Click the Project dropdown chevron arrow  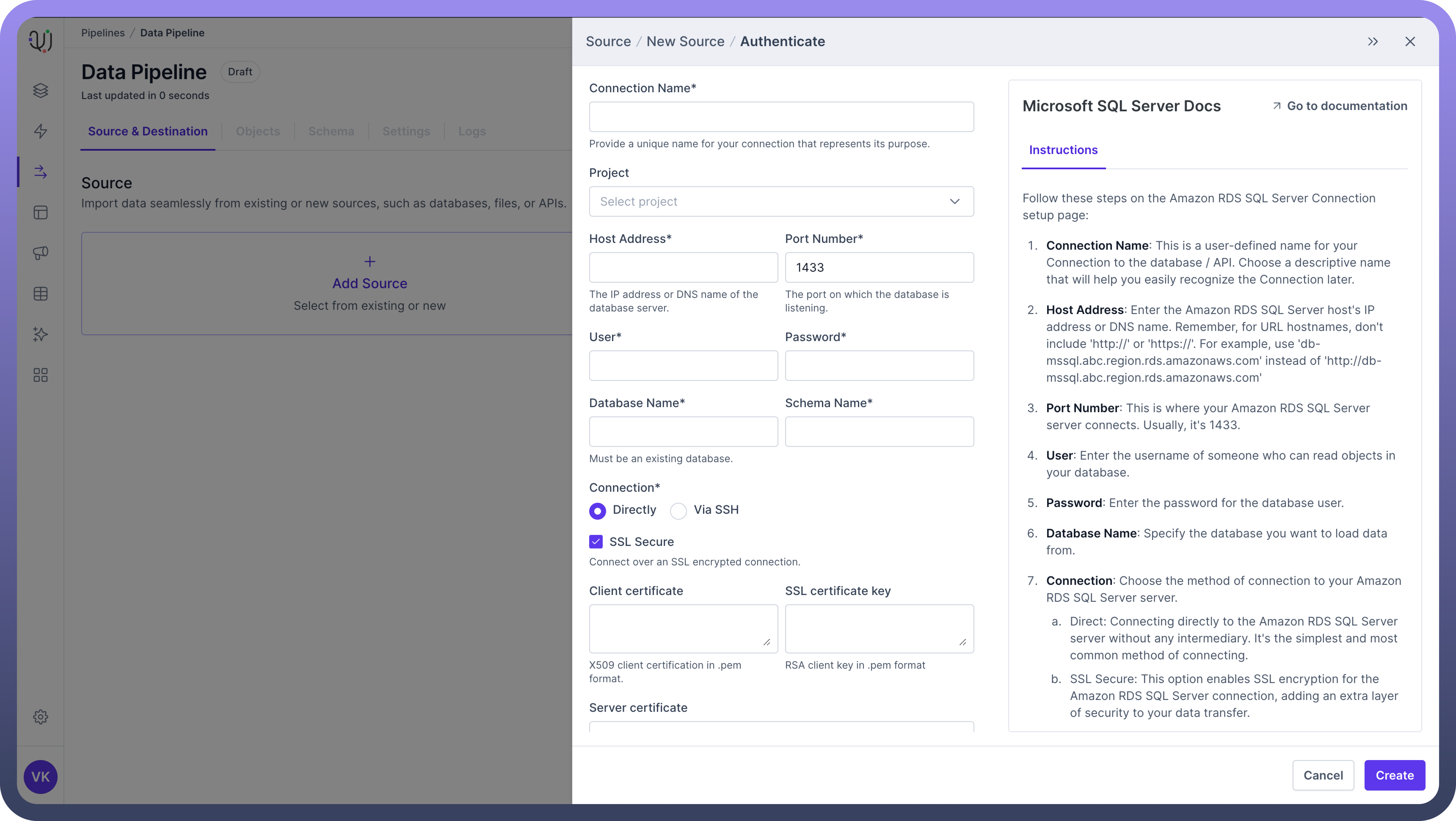point(955,202)
